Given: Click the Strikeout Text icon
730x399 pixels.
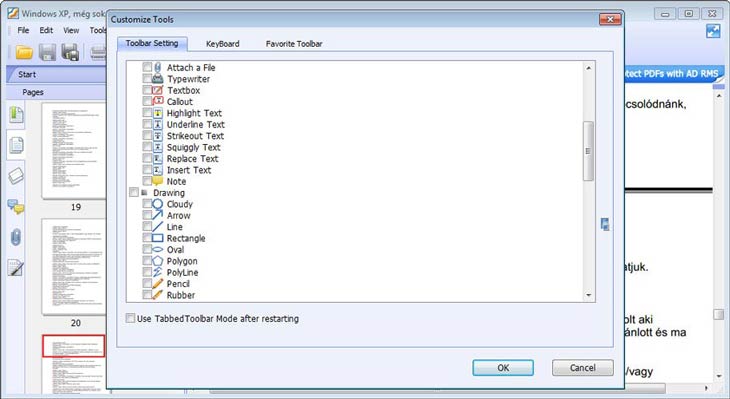Looking at the screenshot, I should [158, 135].
